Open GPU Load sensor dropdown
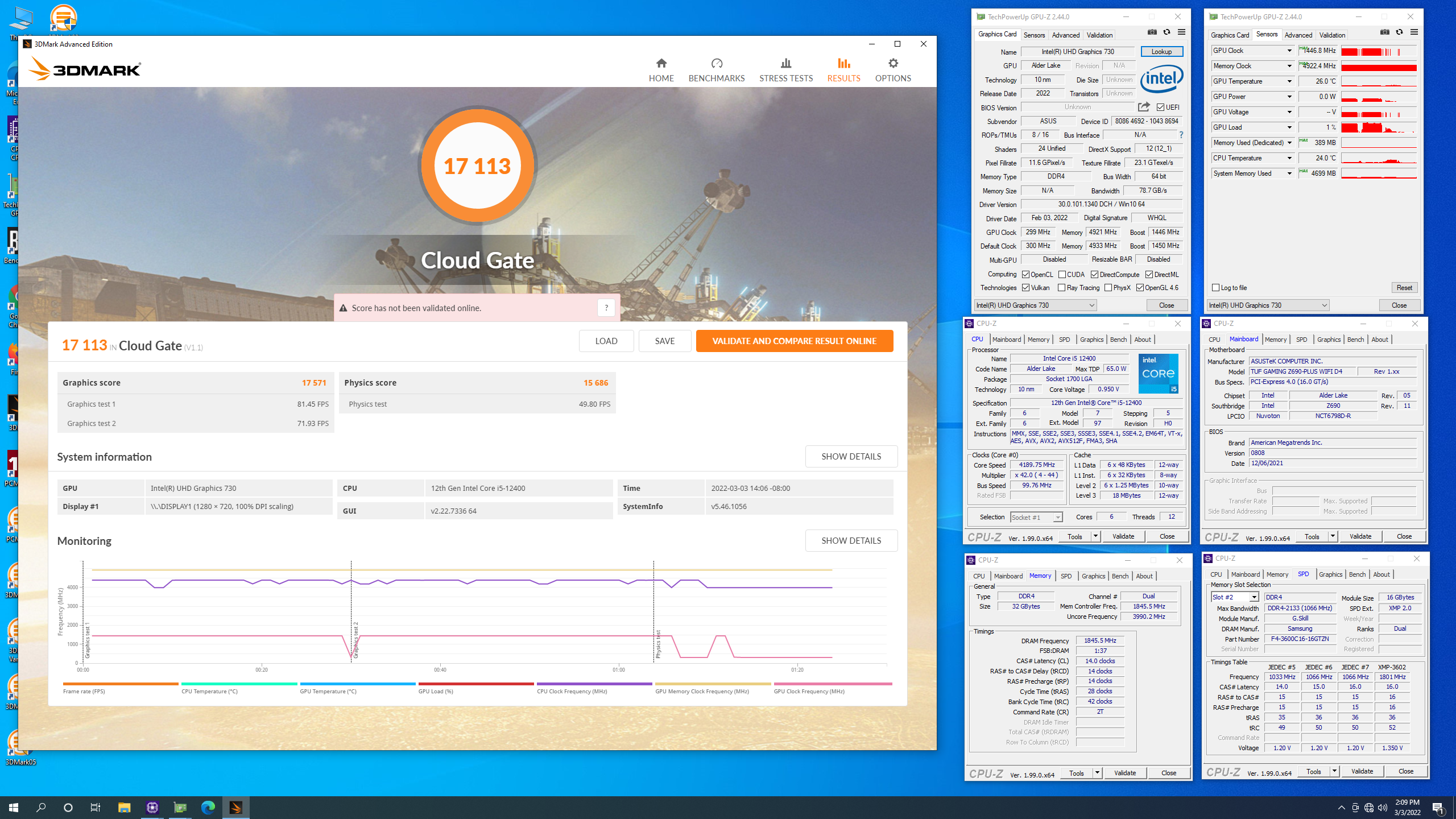The height and width of the screenshot is (819, 1456). (x=1289, y=127)
